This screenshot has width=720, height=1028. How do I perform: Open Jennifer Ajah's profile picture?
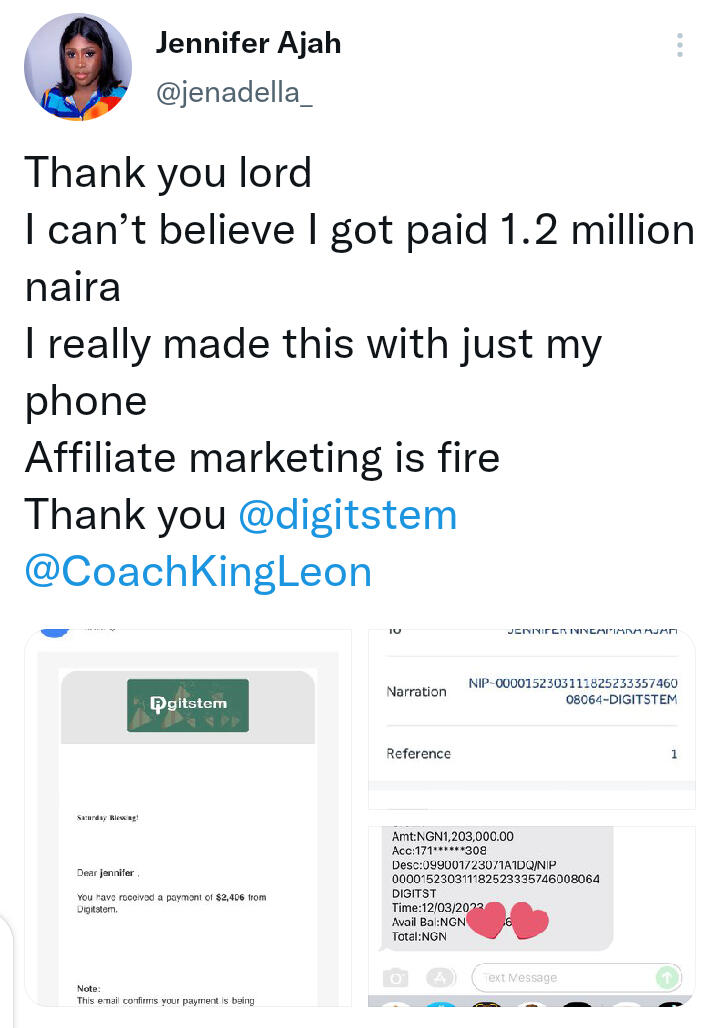(x=78, y=68)
